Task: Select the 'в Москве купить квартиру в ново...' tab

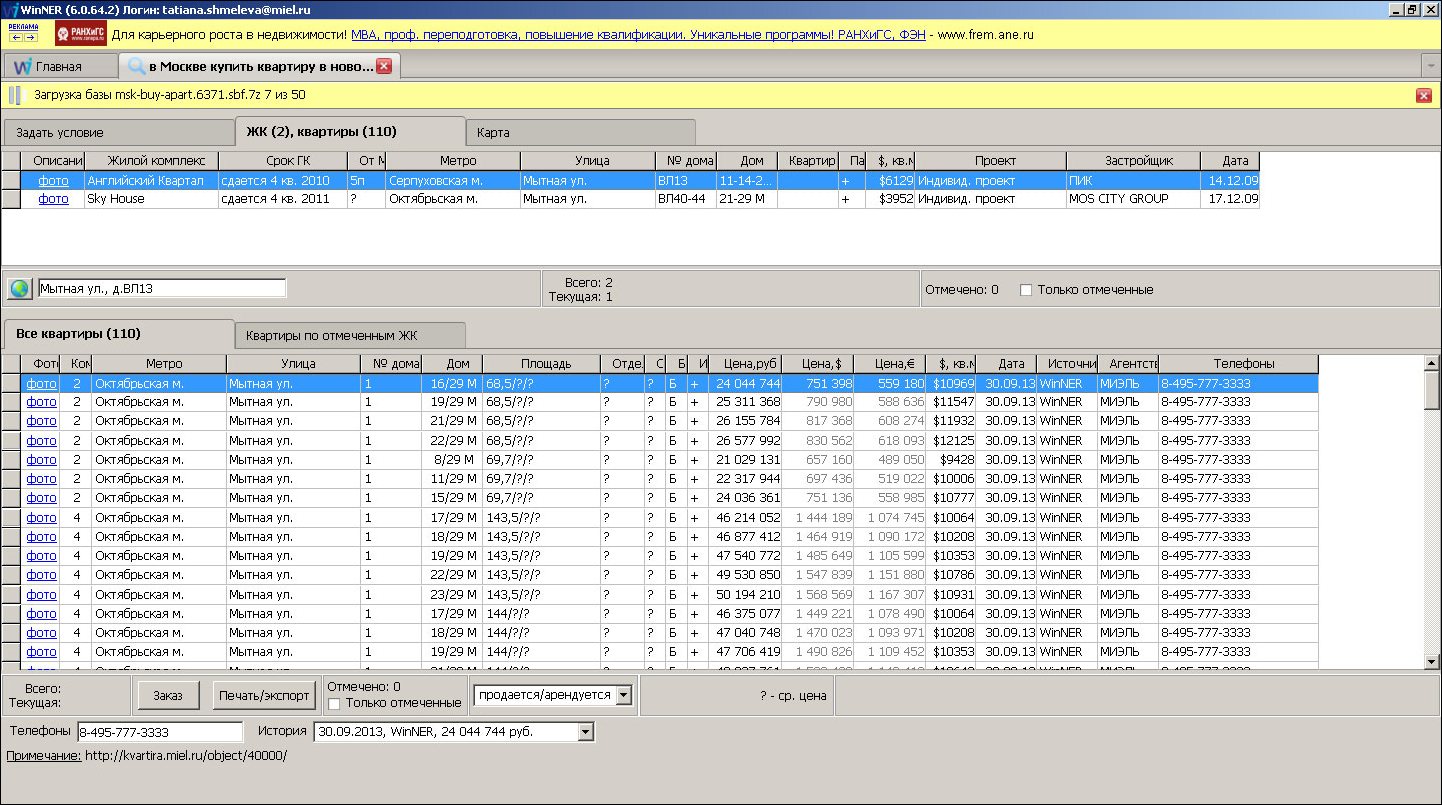Action: point(261,67)
